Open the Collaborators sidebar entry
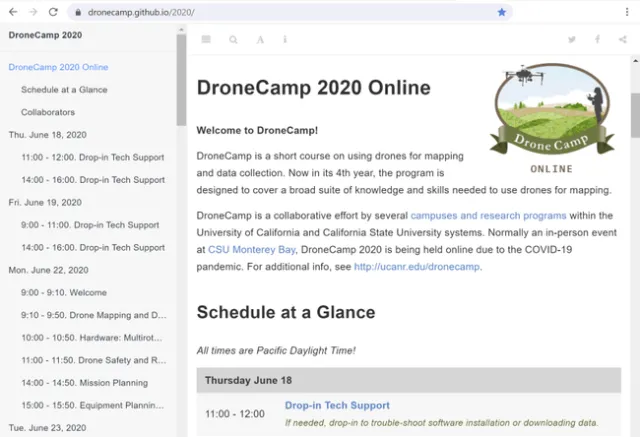Screen dimensions: 640x437 (x=48, y=112)
